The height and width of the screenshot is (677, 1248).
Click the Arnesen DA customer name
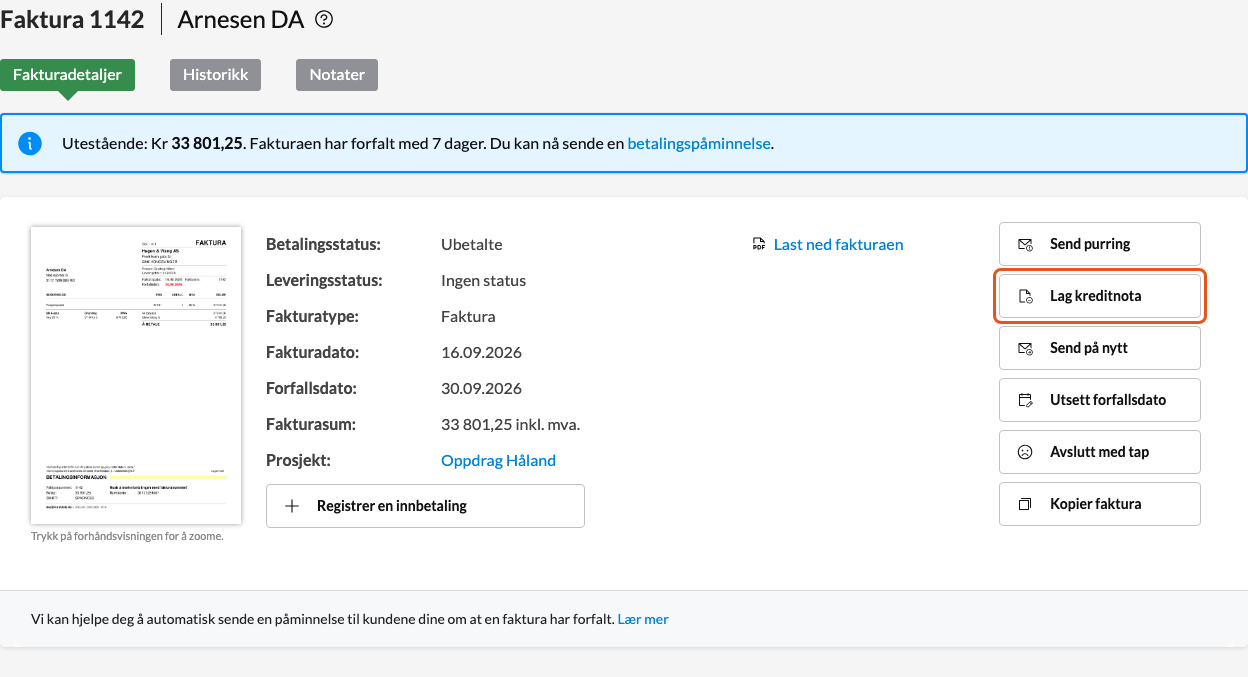pos(241,19)
